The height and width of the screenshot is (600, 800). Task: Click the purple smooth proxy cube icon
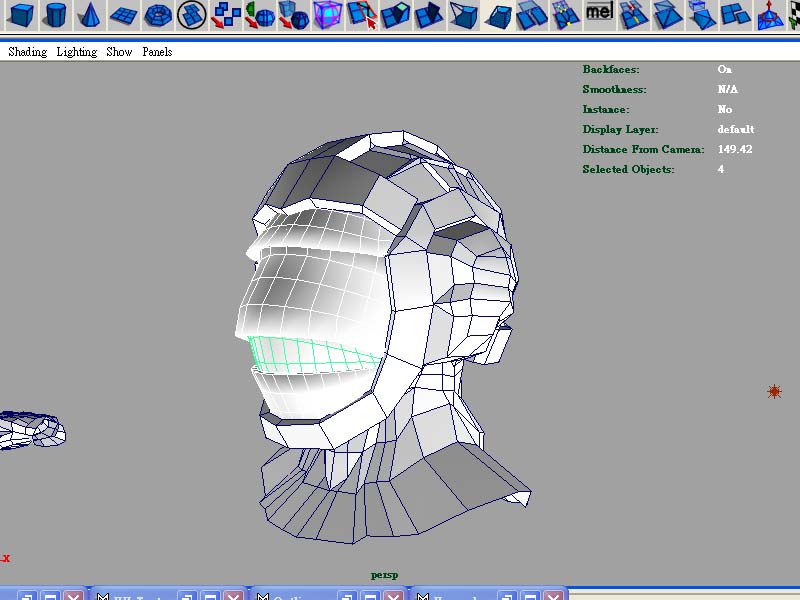(x=328, y=15)
